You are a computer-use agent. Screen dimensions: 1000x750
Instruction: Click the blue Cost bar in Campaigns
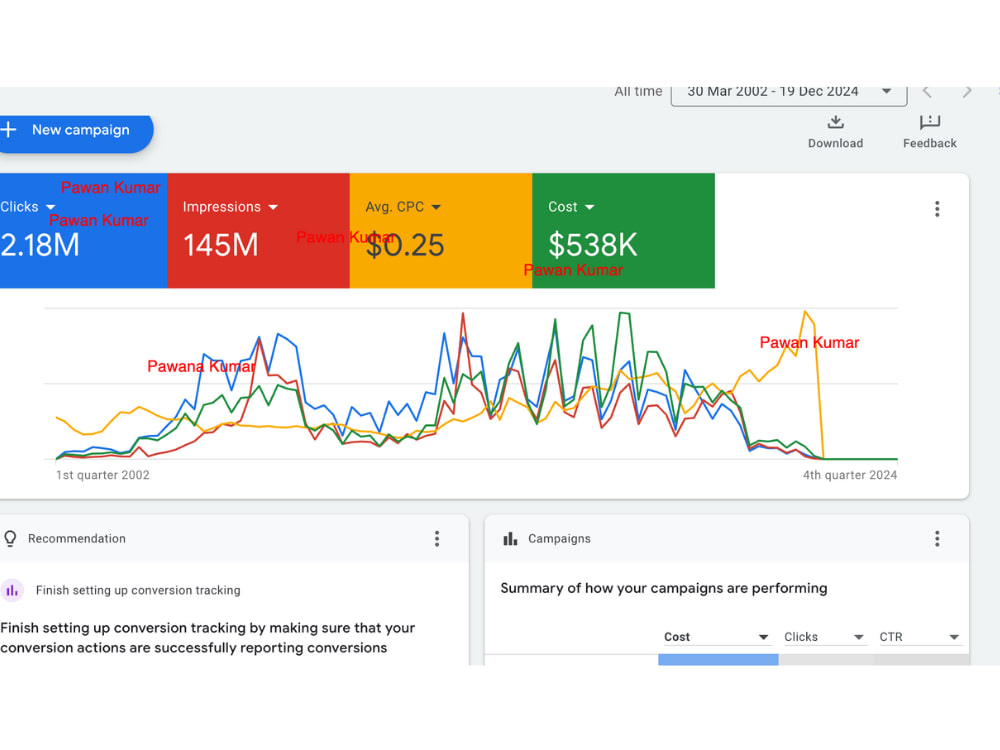point(718,660)
